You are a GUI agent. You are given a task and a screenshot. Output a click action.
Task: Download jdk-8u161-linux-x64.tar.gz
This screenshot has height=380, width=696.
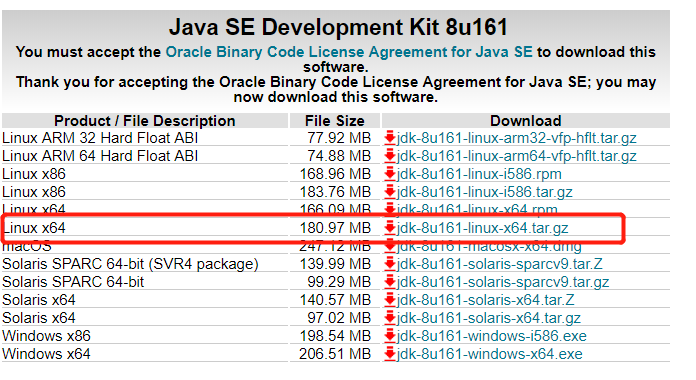tap(482, 228)
